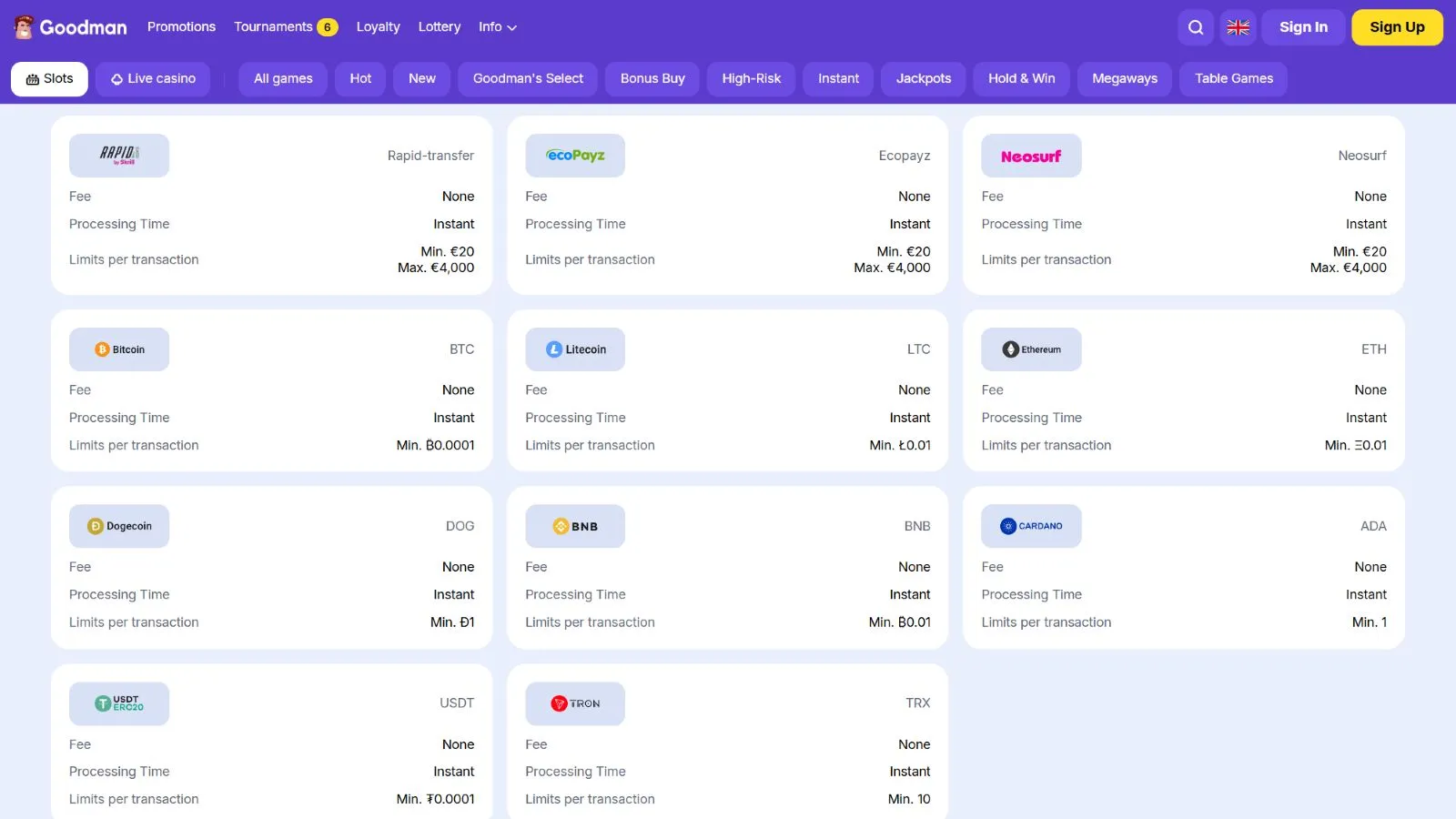The image size is (1456, 819).
Task: Click the Goodman logo
Action: pos(71,27)
